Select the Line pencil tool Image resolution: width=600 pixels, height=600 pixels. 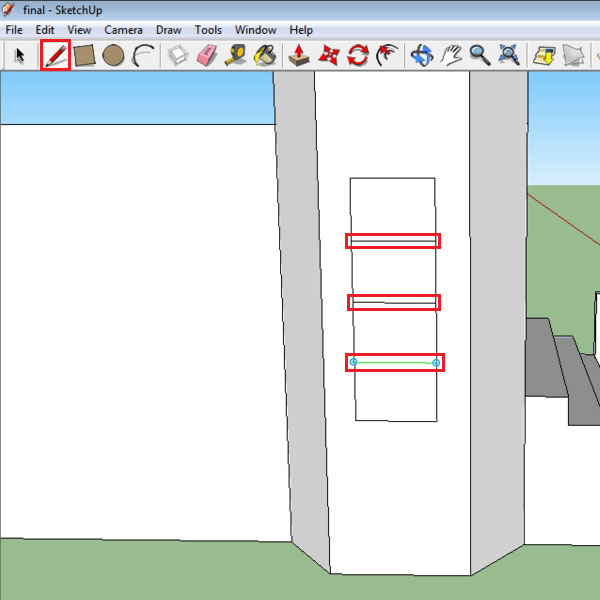56,55
